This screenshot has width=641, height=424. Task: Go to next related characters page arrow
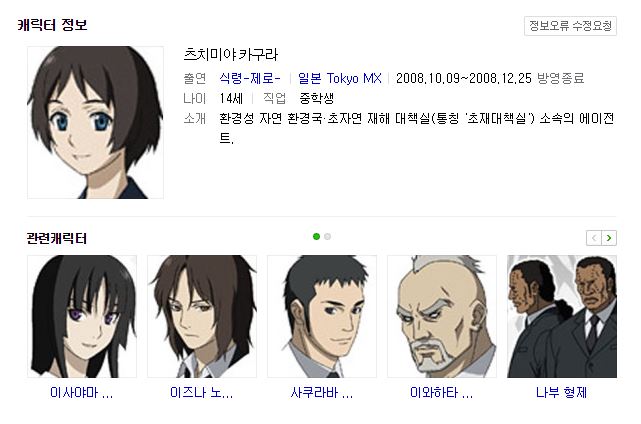[609, 238]
